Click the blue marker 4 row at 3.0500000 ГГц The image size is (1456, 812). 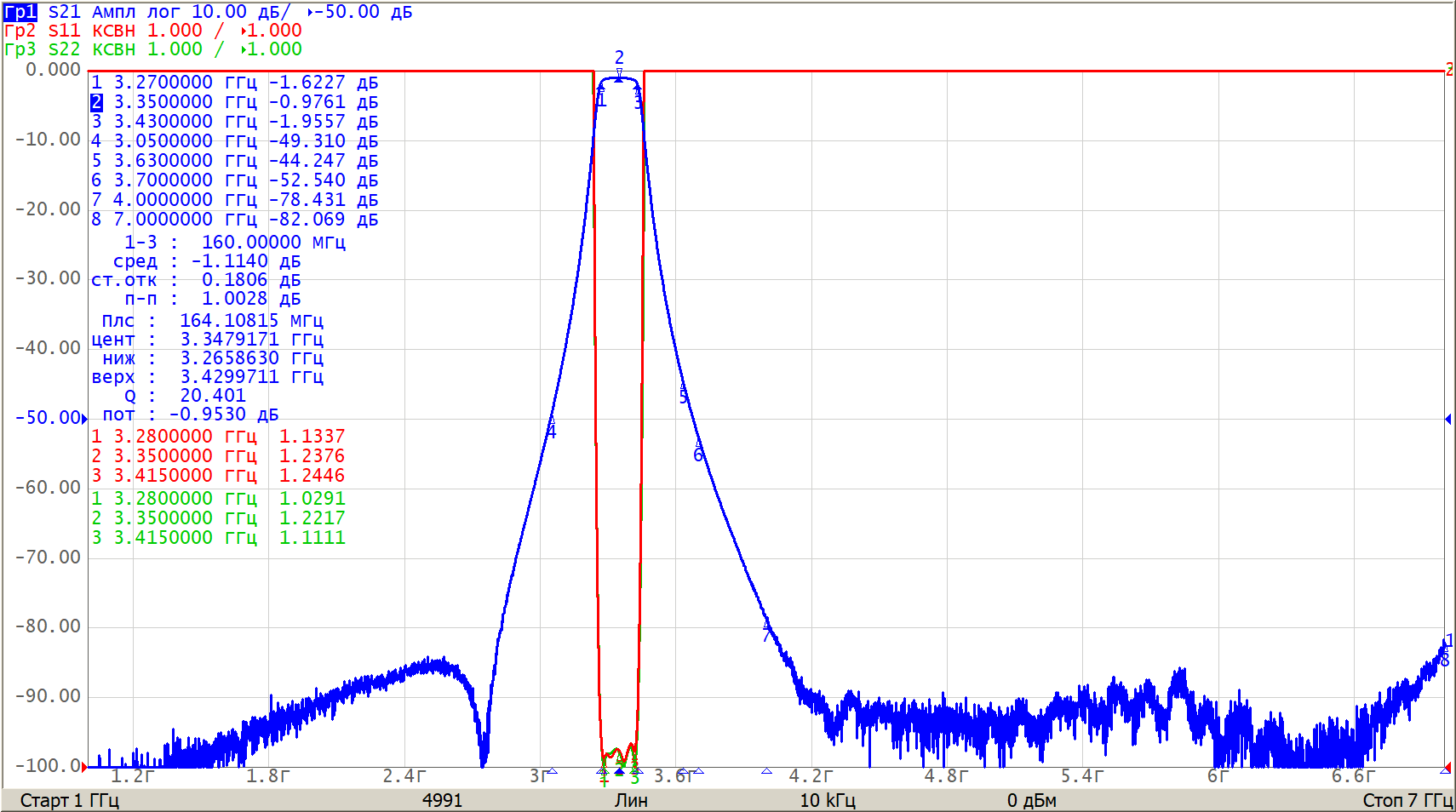(x=234, y=141)
